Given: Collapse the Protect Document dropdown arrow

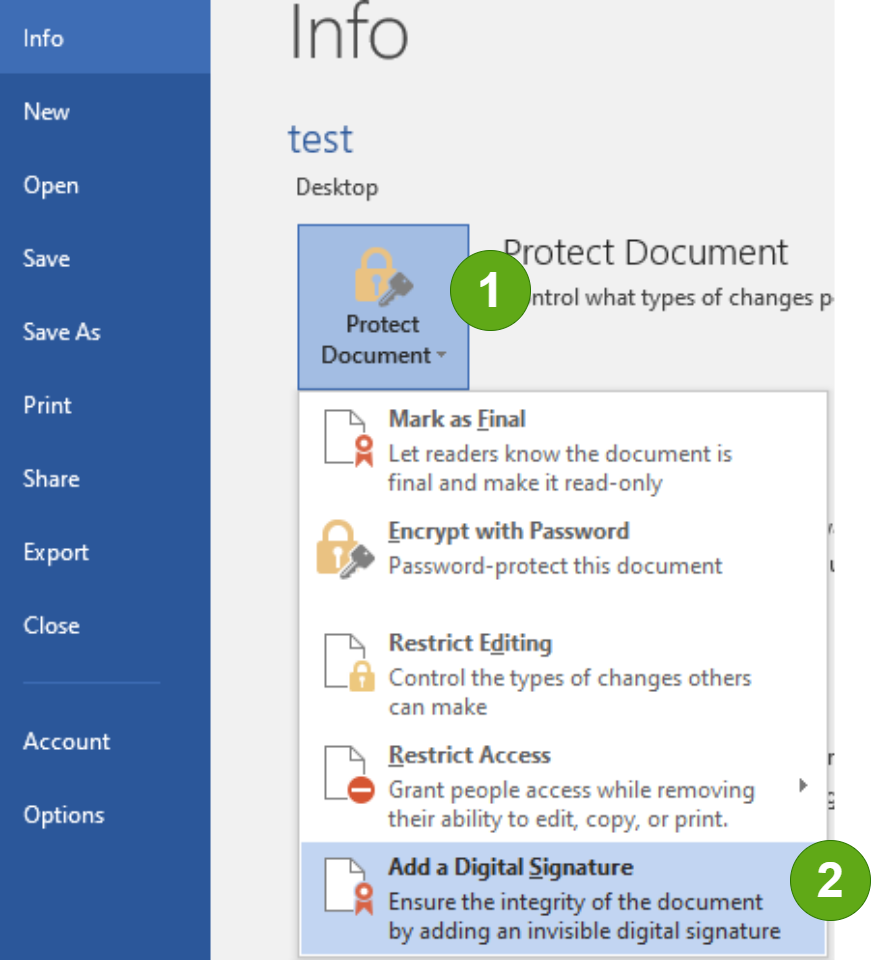Looking at the screenshot, I should [x=439, y=356].
